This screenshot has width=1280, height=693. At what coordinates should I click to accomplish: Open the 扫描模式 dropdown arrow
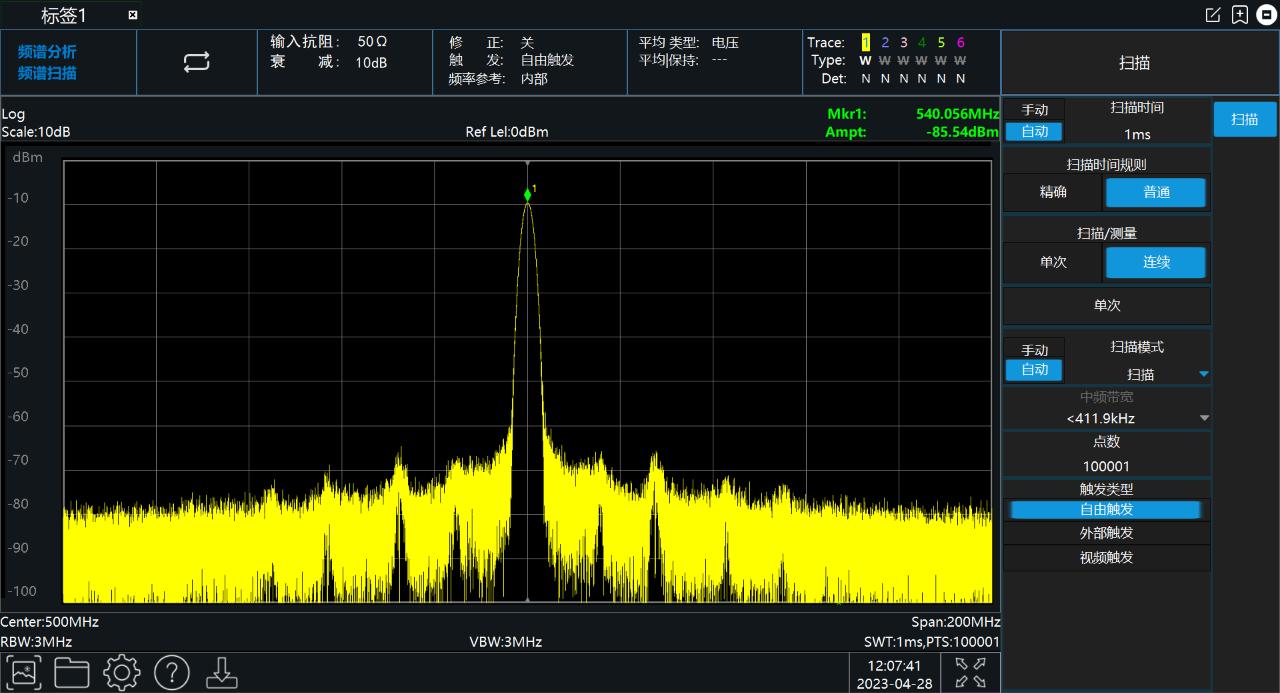(1204, 375)
